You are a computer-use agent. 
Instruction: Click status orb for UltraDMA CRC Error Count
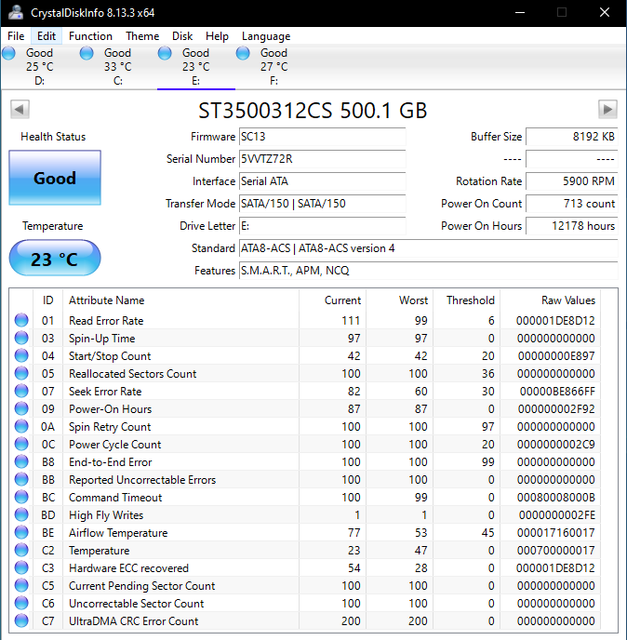pos(21,621)
